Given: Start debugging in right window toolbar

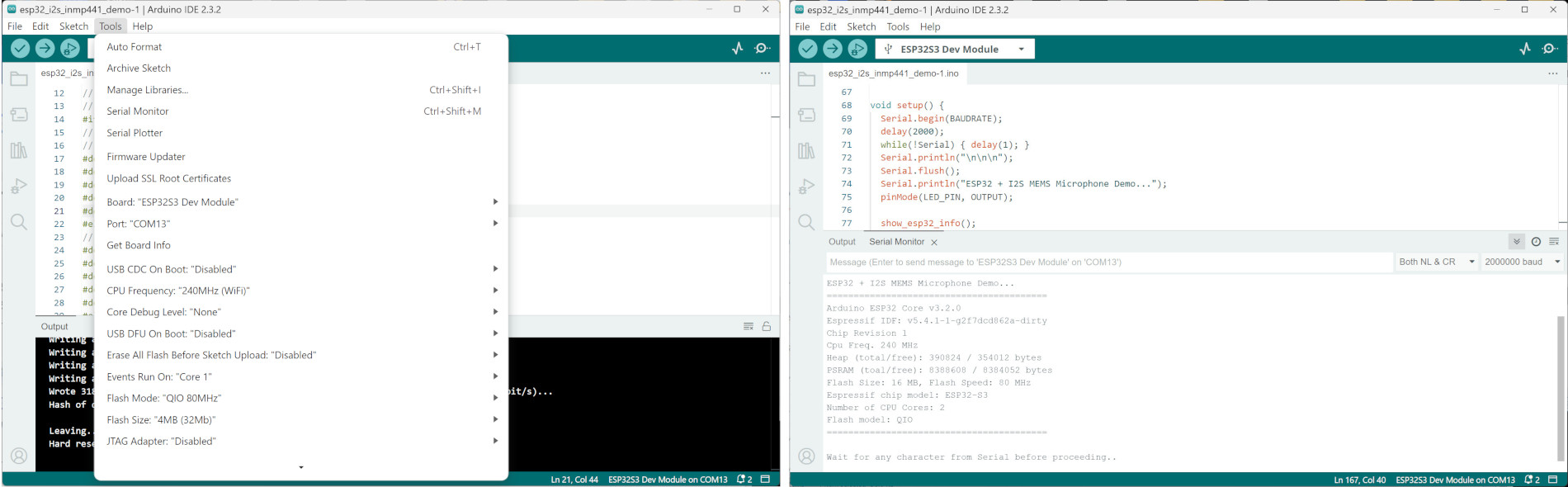Looking at the screenshot, I should (858, 49).
